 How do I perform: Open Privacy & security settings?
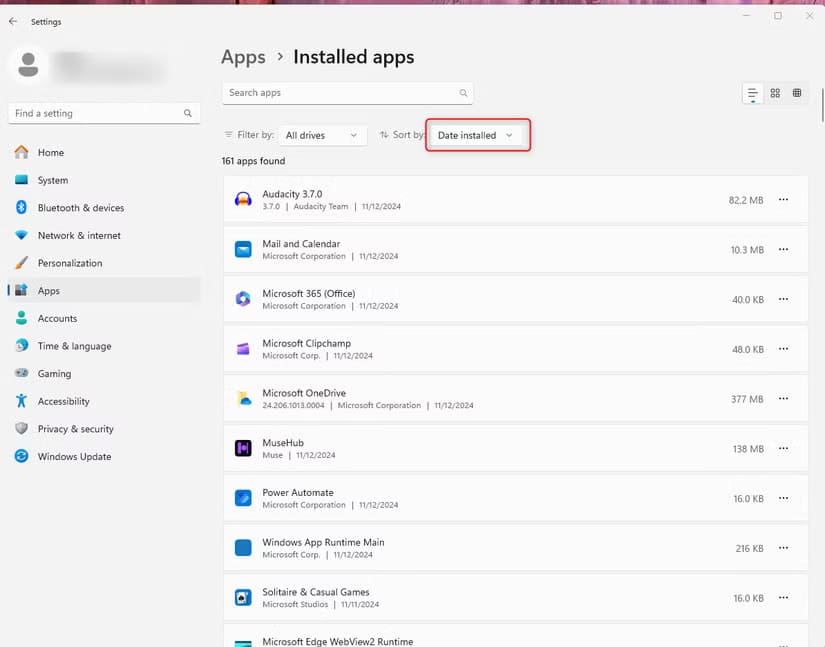(x=104, y=429)
